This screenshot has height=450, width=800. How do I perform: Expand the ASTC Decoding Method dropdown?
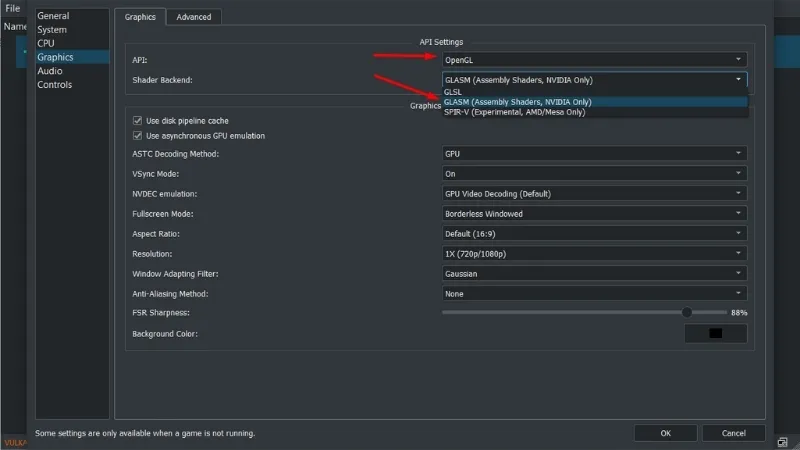tap(594, 154)
